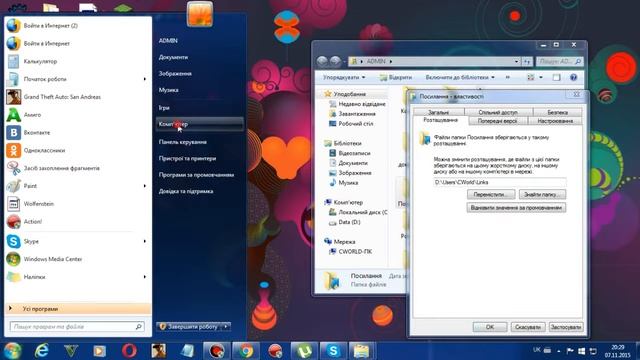The image size is (640, 360).
Task: Show hidden tray icons arrow
Action: tap(559, 351)
